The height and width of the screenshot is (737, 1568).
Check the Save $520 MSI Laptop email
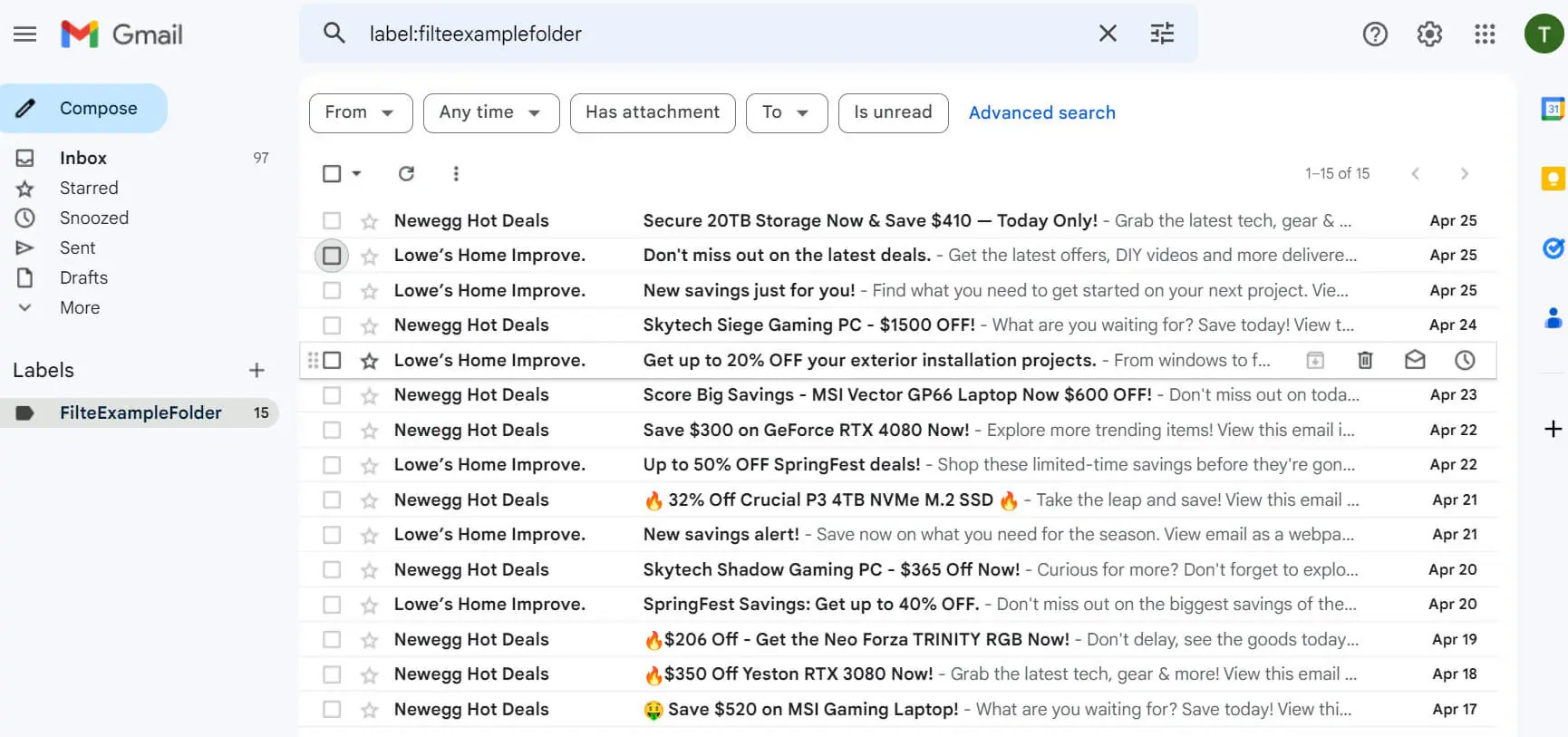pos(332,710)
